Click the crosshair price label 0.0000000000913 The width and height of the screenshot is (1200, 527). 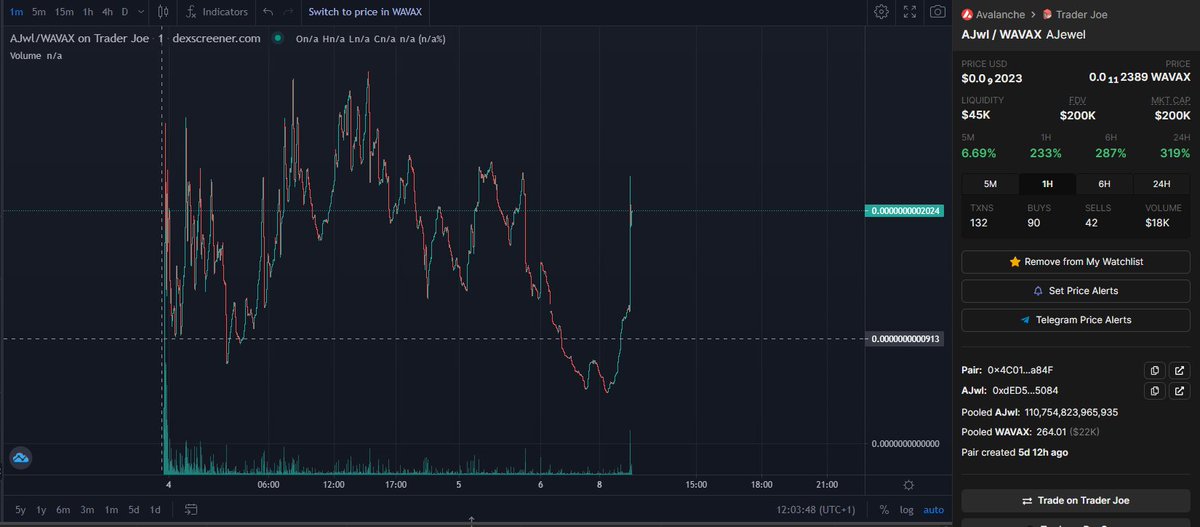click(905, 339)
